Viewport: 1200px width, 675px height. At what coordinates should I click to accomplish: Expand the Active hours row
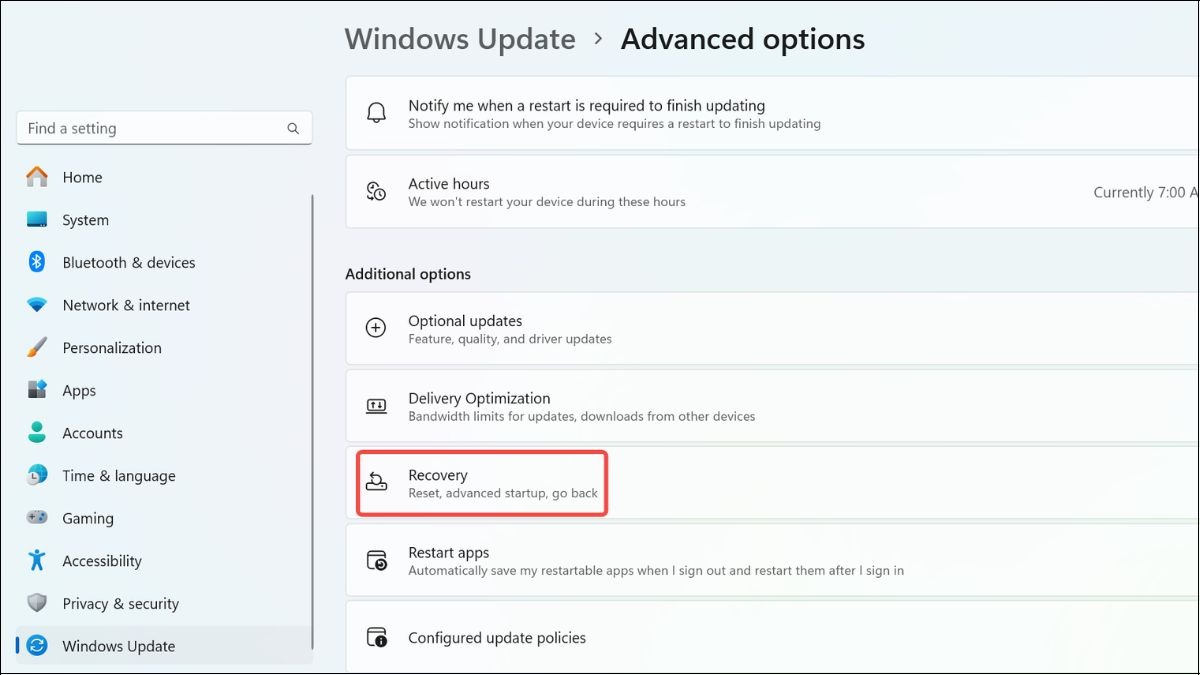[772, 191]
